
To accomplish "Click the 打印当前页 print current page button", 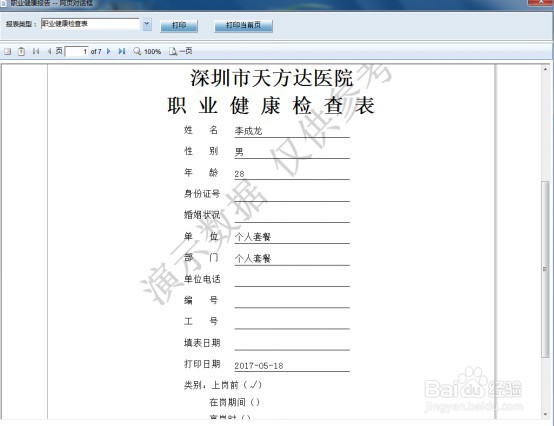I will tap(243, 25).
